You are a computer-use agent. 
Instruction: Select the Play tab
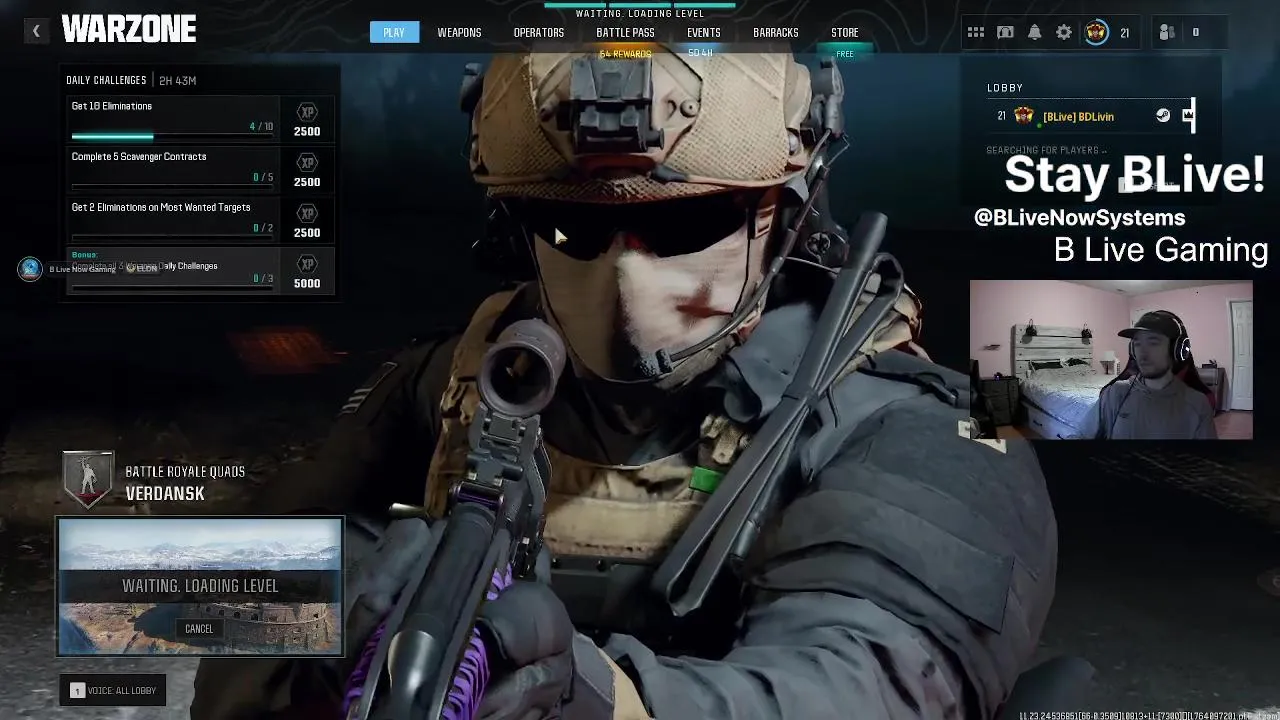(394, 32)
